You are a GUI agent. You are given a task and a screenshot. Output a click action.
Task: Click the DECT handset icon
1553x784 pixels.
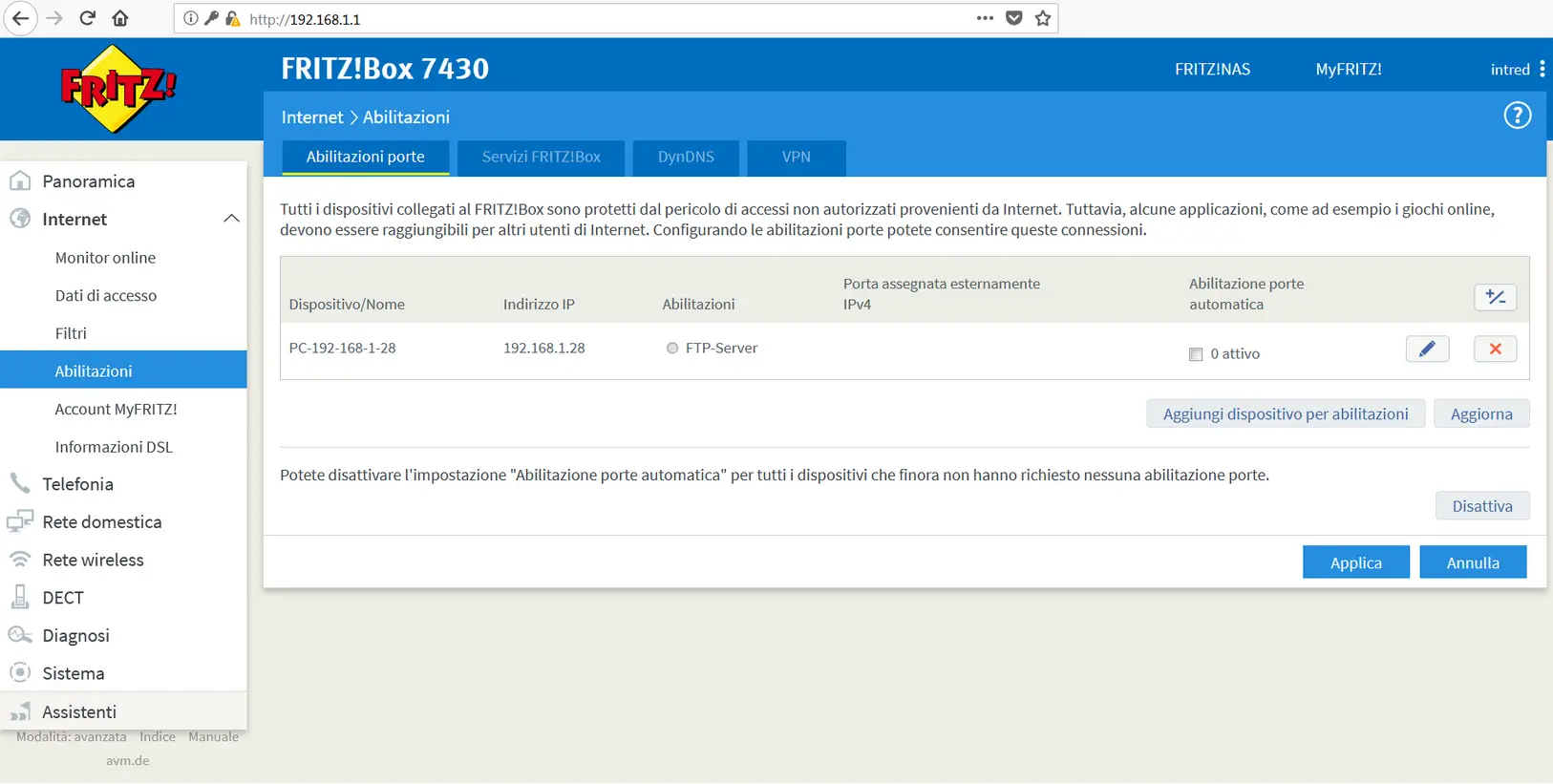point(20,597)
